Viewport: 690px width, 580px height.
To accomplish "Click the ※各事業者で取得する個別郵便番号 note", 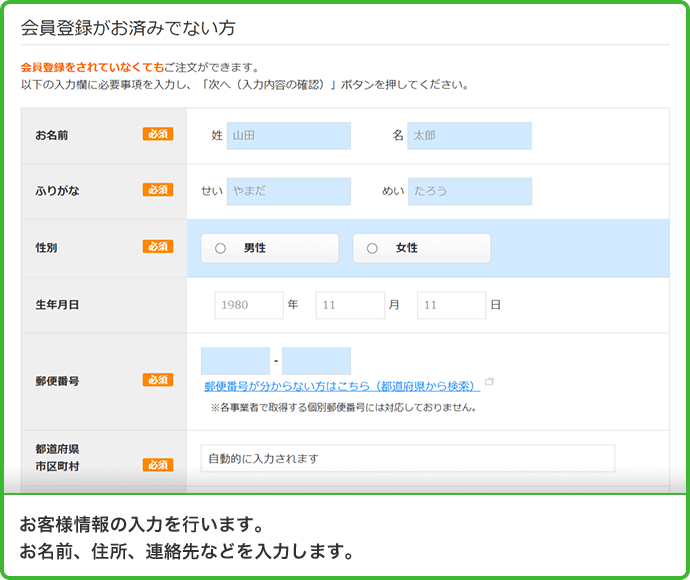I will point(343,407).
